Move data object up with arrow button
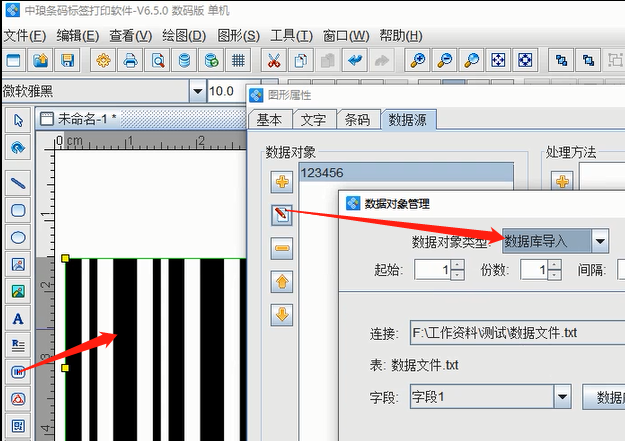Image resolution: width=625 pixels, height=441 pixels. pyautogui.click(x=282, y=282)
